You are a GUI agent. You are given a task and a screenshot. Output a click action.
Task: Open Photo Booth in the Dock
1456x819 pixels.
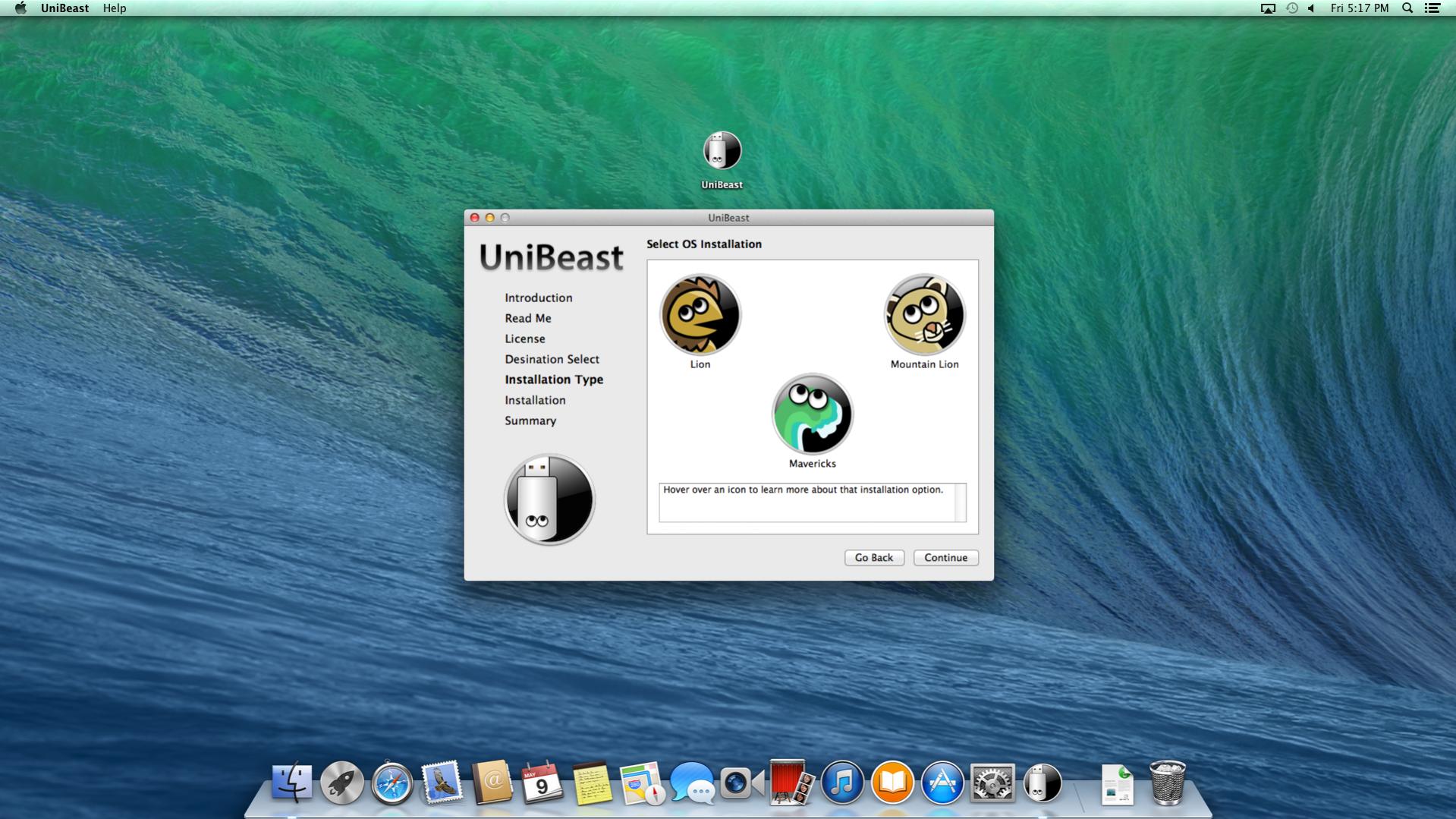click(791, 782)
